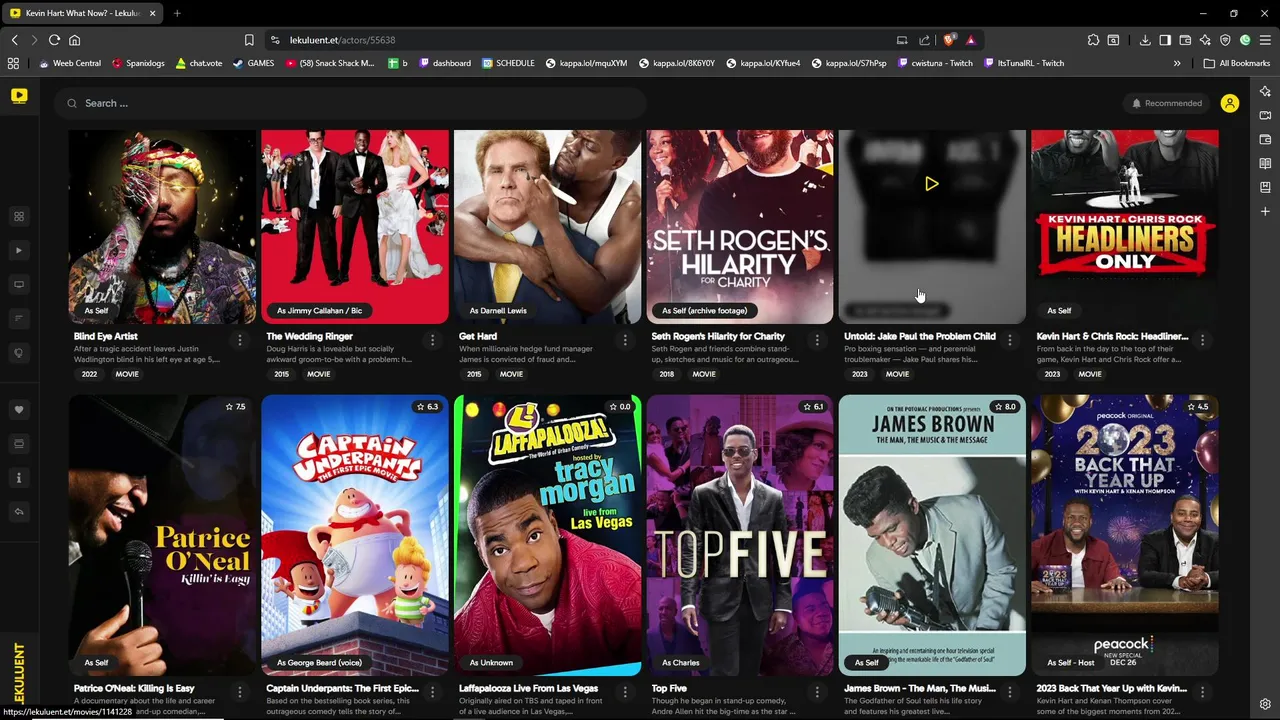The image size is (1280, 720).
Task: Click sidebar play movies icon
Action: 18,251
